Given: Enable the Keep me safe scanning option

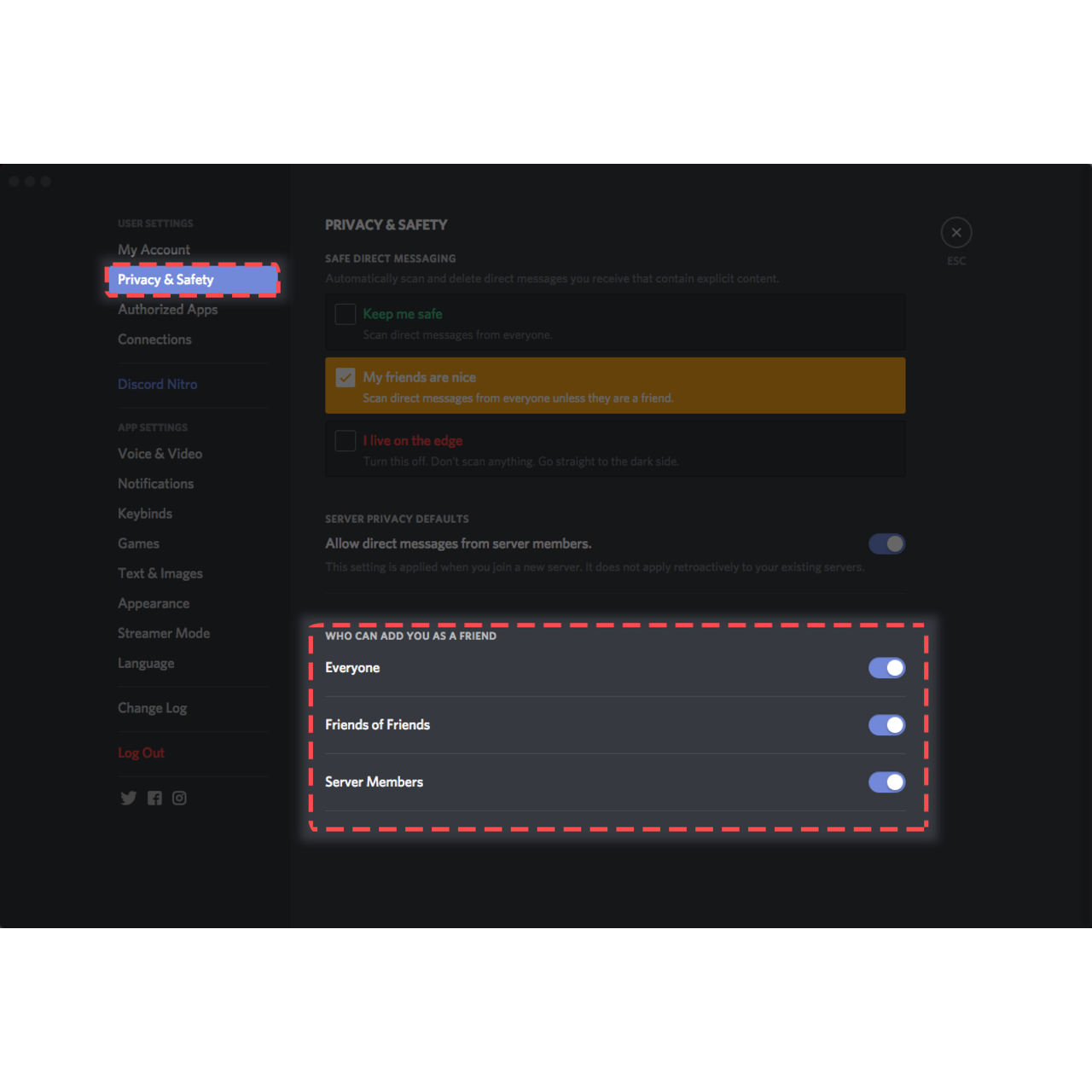Looking at the screenshot, I should (x=345, y=314).
